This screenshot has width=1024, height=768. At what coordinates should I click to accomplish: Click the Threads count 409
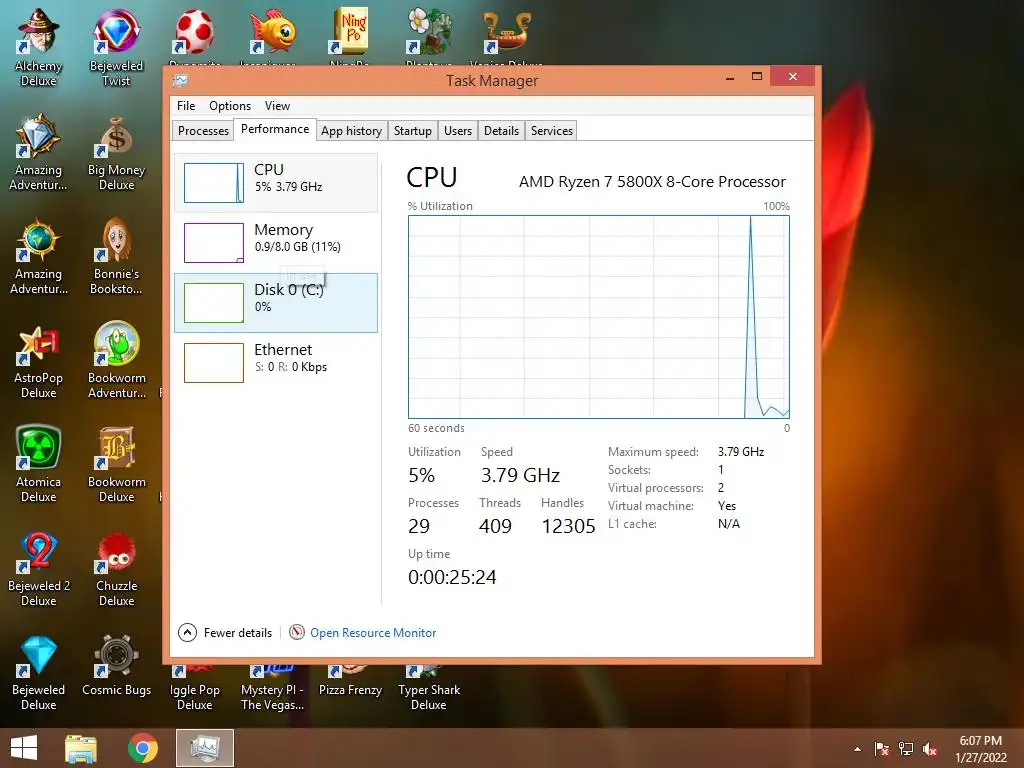click(x=496, y=526)
